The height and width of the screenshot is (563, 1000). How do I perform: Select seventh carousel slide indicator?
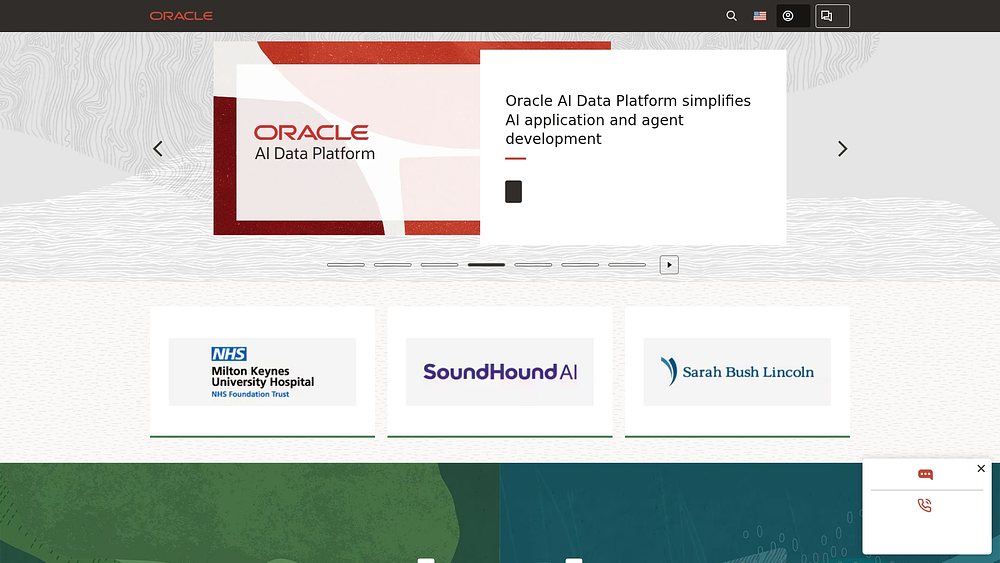pyautogui.click(x=627, y=265)
